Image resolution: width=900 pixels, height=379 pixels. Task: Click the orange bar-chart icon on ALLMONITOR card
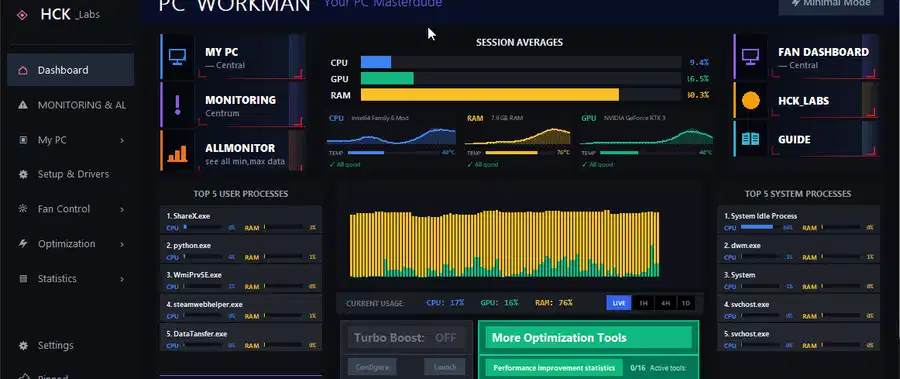pyautogui.click(x=177, y=153)
